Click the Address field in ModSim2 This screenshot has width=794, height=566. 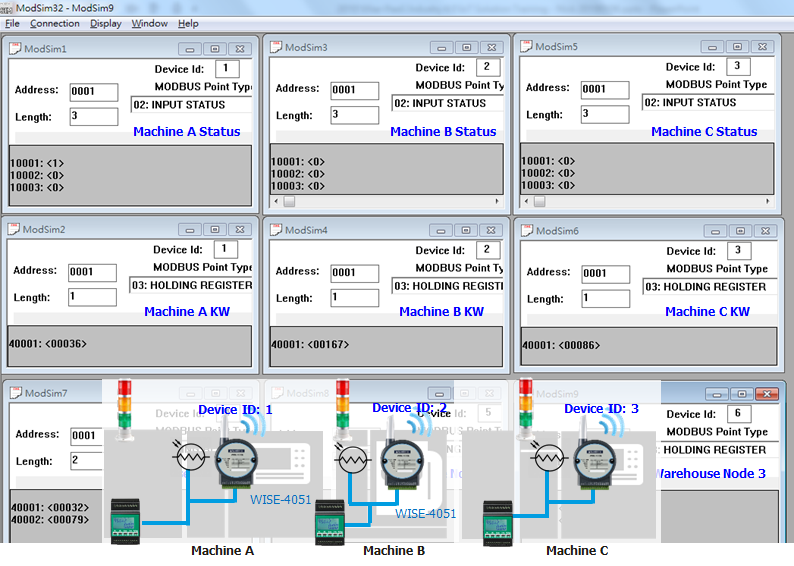point(92,272)
